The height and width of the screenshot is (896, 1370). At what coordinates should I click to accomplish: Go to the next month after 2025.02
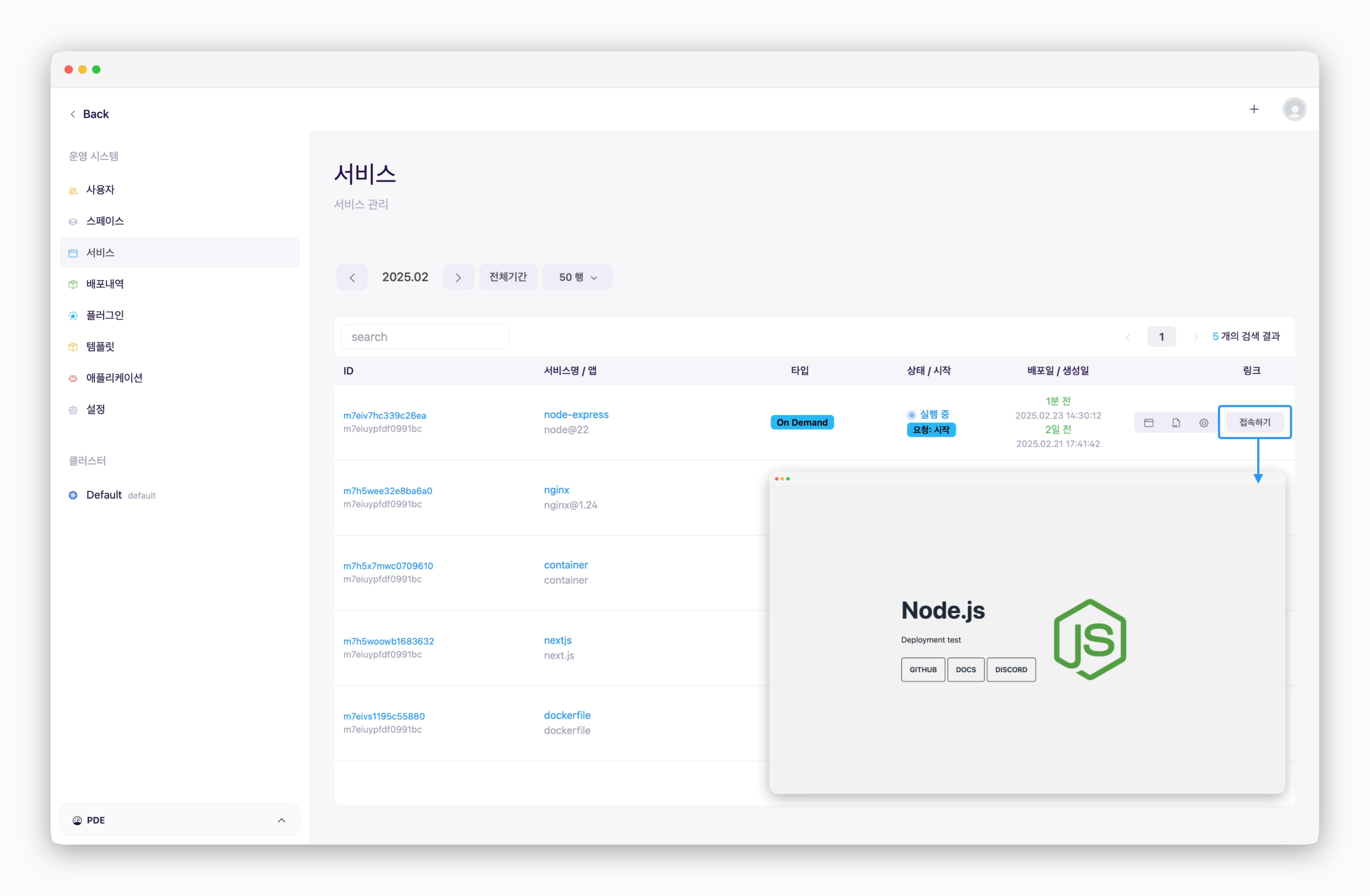tap(458, 278)
